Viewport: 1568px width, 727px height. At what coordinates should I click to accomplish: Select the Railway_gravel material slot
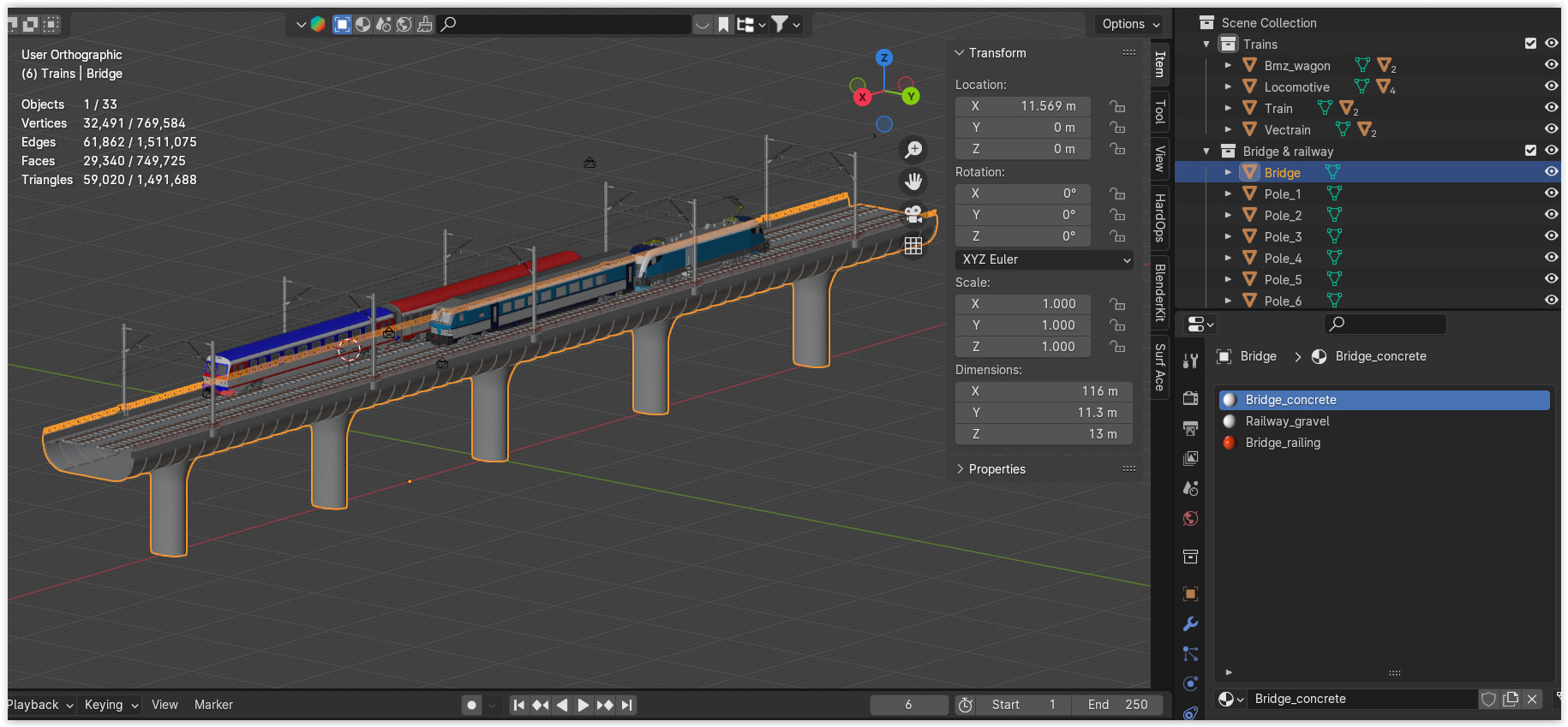[1384, 421]
